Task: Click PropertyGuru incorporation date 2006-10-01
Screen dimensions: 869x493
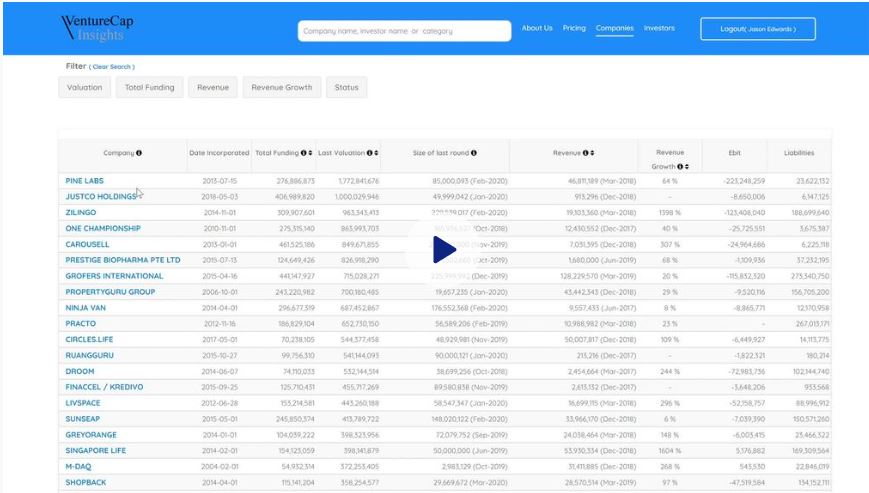Action: (x=219, y=292)
